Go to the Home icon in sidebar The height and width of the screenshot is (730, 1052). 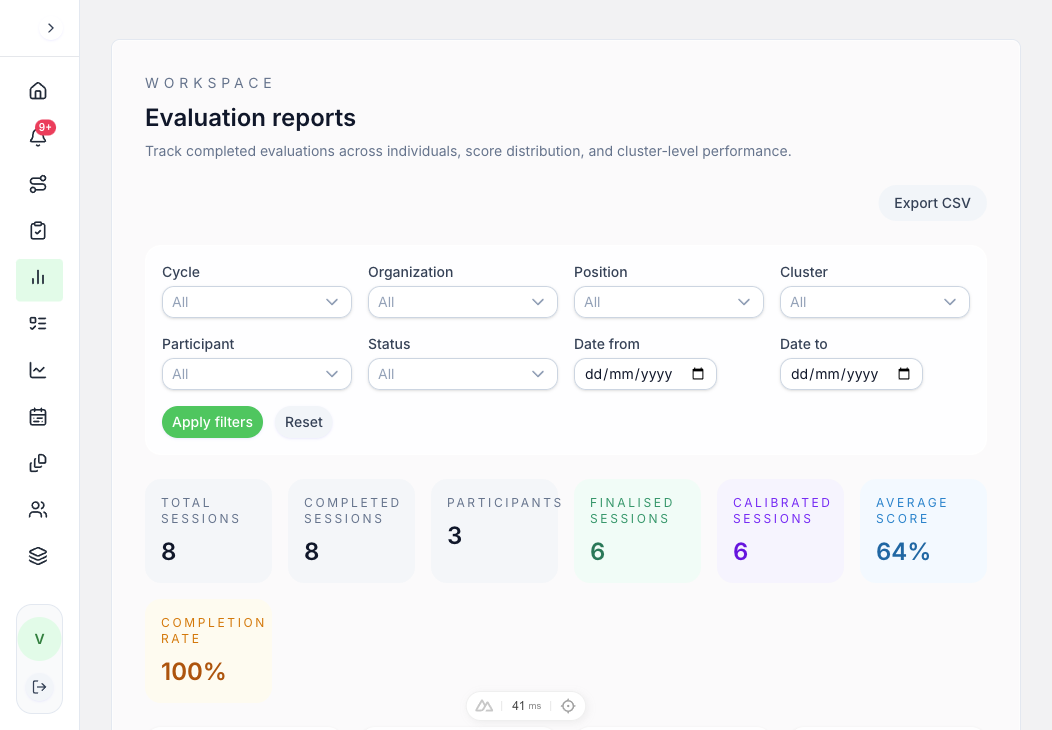pyautogui.click(x=38, y=91)
